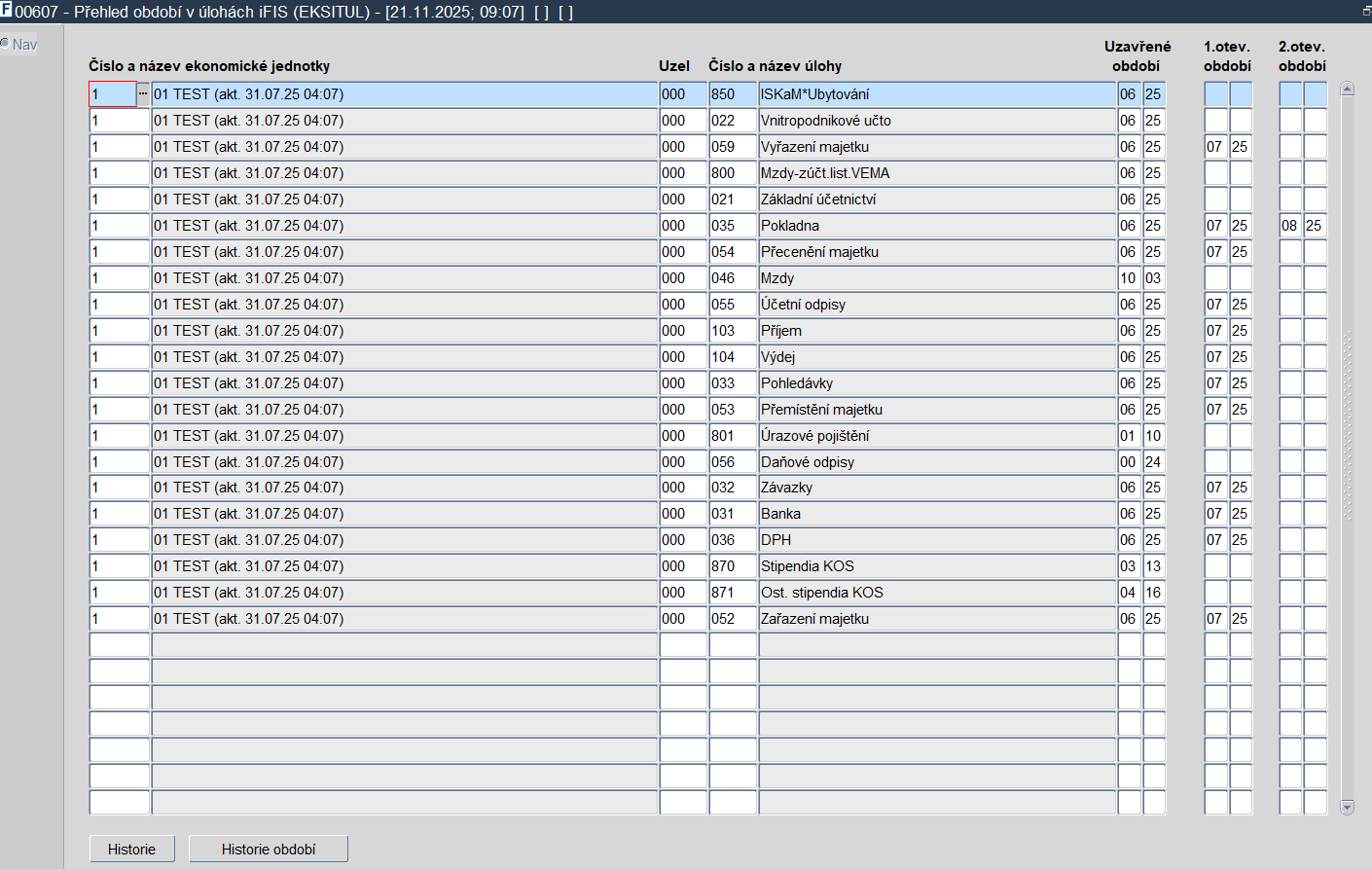The width and height of the screenshot is (1372, 869).
Task: Select the Pokladna task name field
Action: click(x=937, y=226)
